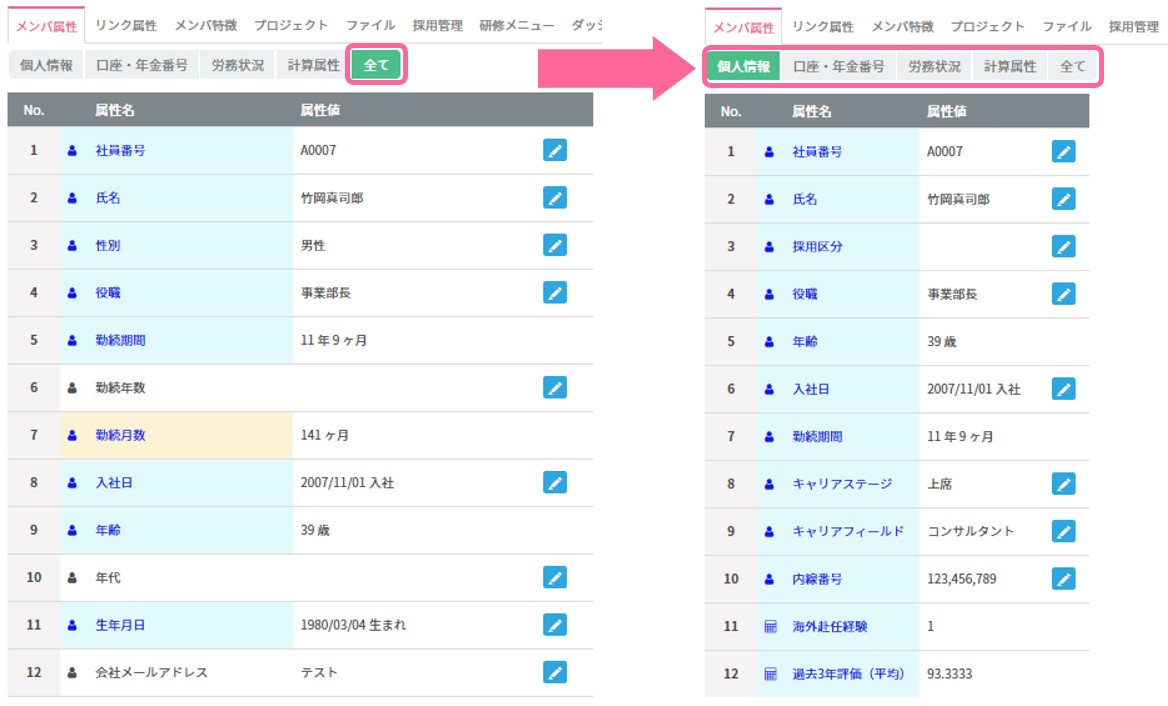Click edit pencil for 採用区分 row

tap(1064, 246)
